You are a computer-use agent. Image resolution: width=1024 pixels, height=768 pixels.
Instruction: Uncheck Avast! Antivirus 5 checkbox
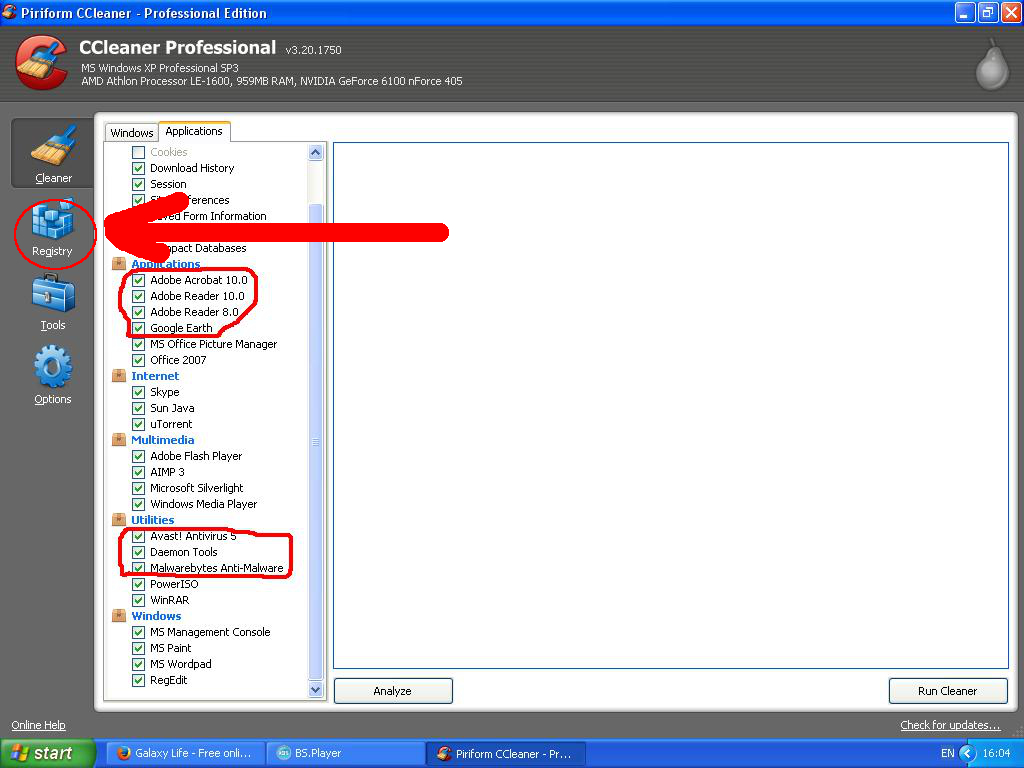coord(138,536)
